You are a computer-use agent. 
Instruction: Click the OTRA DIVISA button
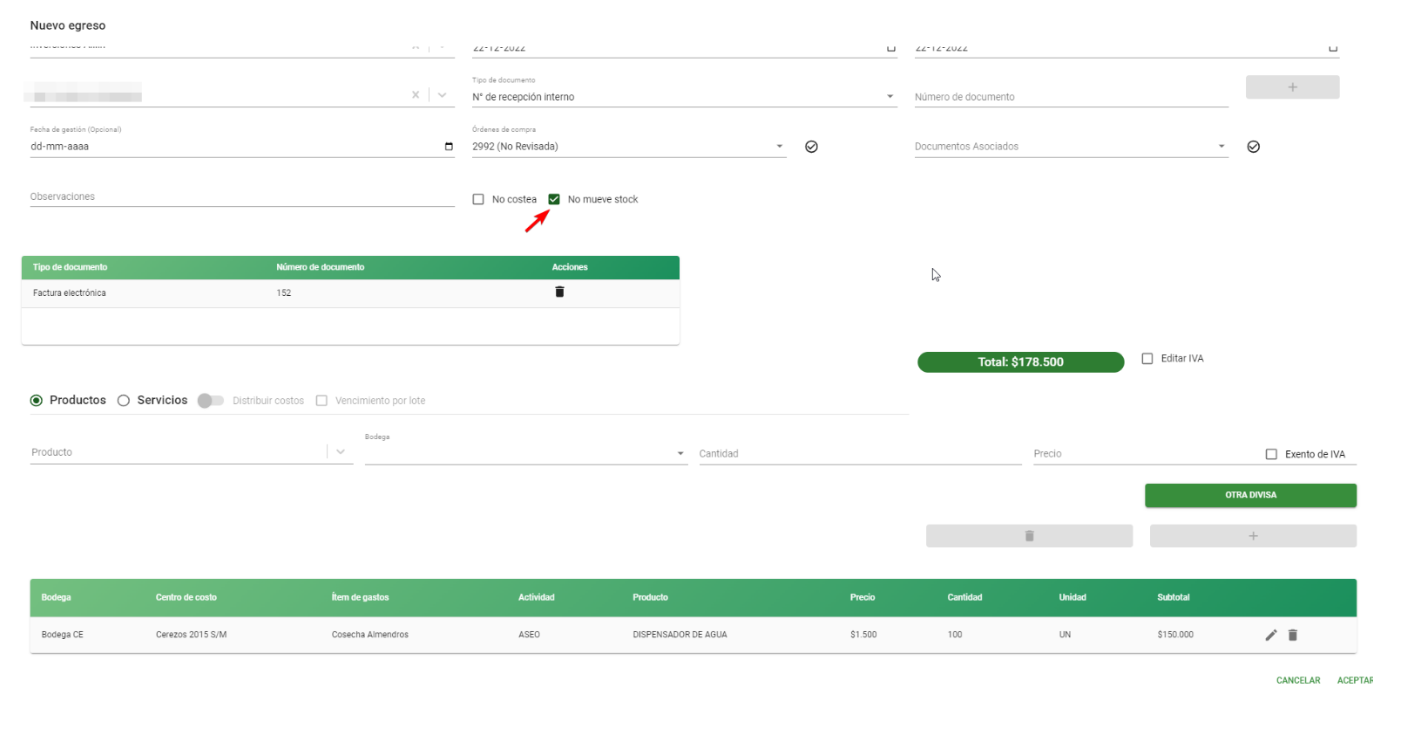coord(1250,495)
